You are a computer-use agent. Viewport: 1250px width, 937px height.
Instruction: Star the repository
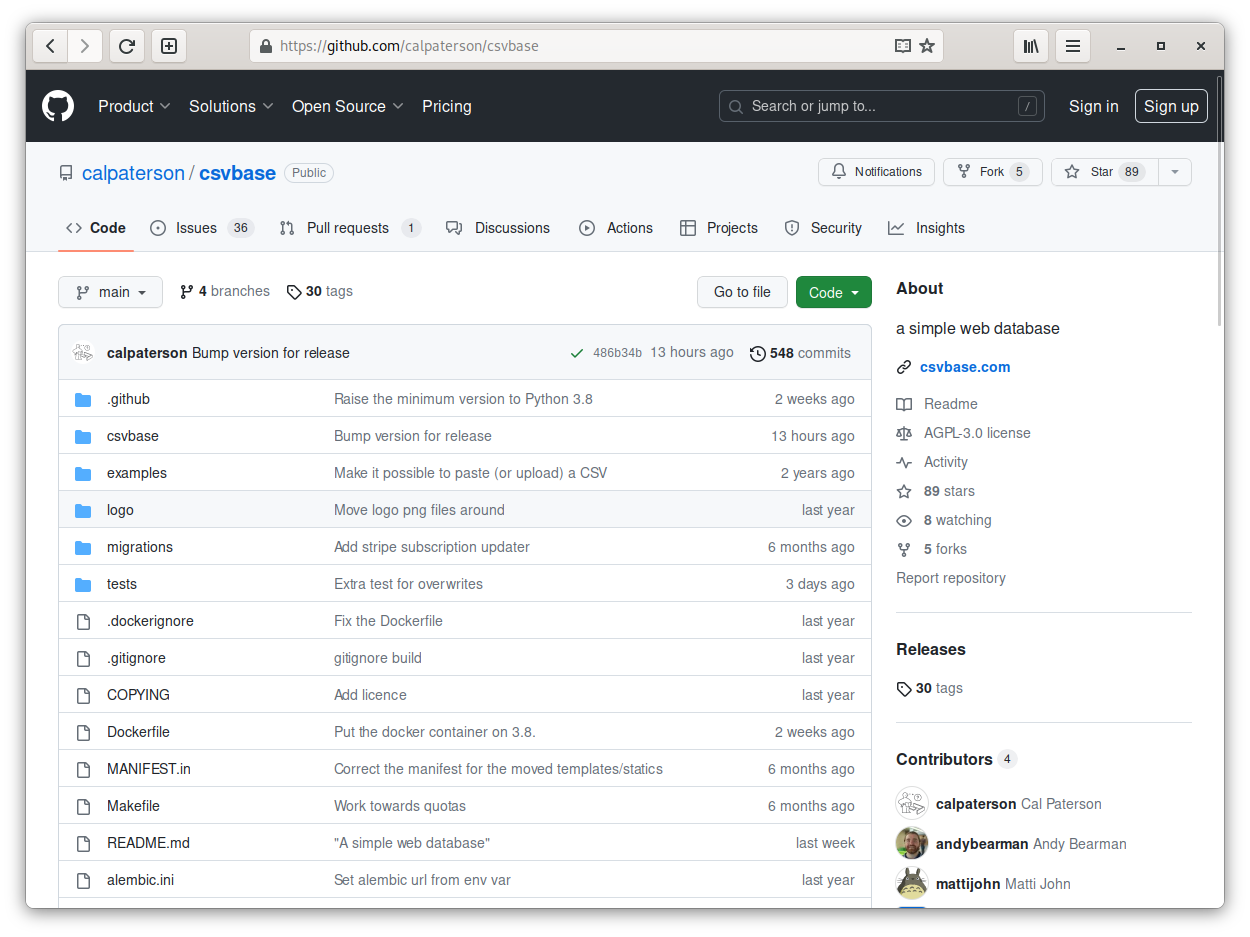(1100, 172)
